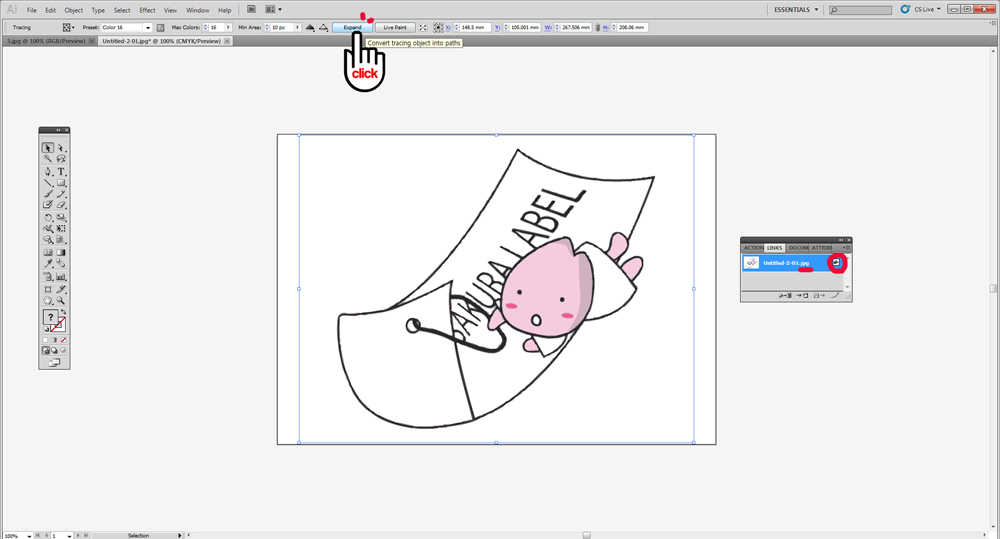Click the Expand button
This screenshot has width=1000, height=539.
(353, 27)
